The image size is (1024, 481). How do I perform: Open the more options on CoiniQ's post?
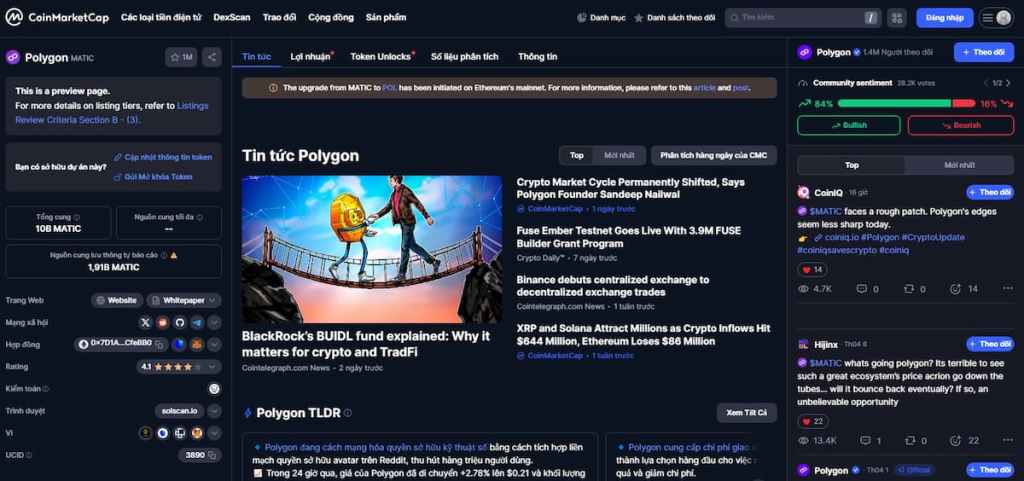coord(1008,288)
